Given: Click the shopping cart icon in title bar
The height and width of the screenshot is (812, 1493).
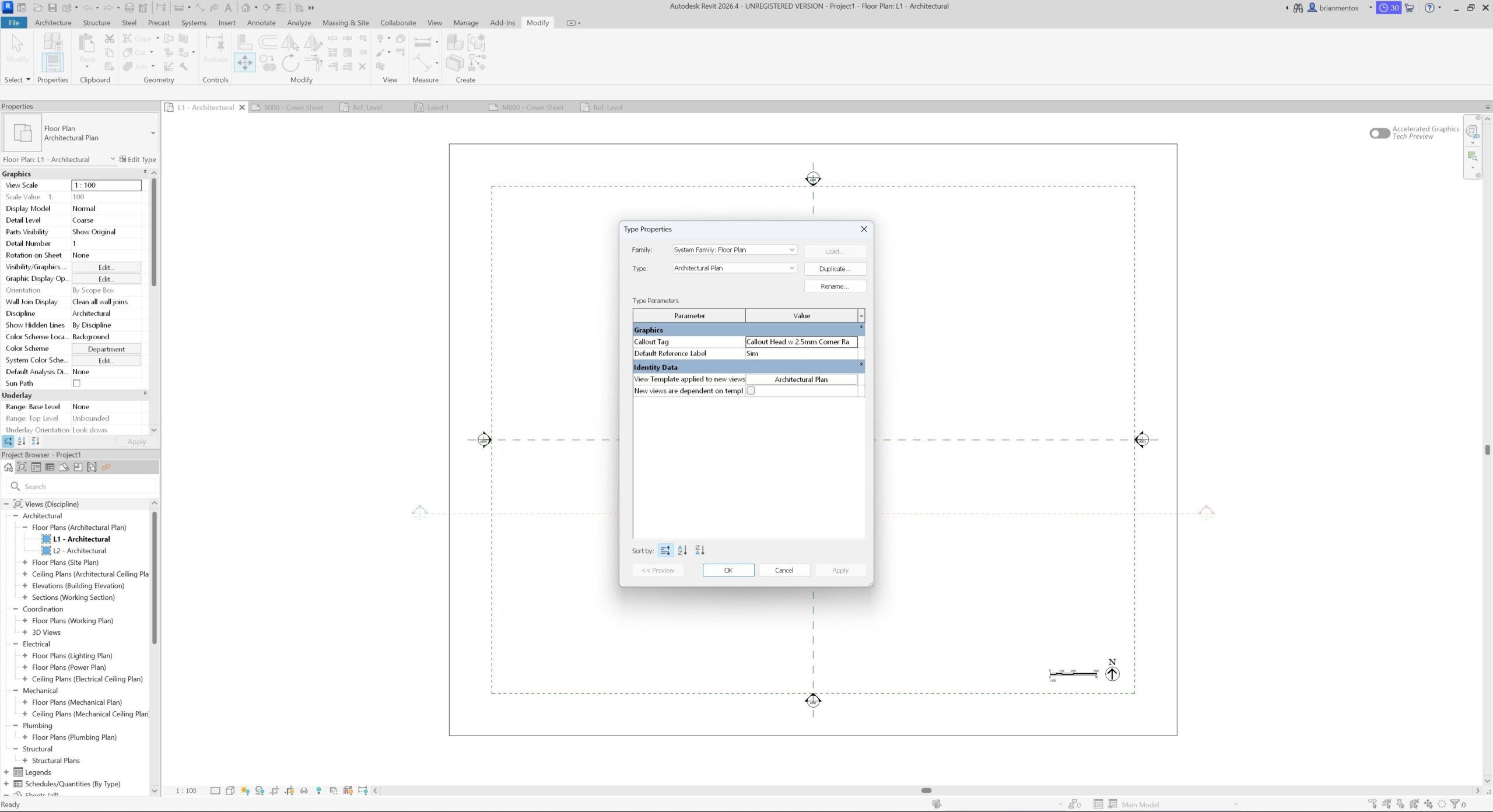Looking at the screenshot, I should point(1409,8).
